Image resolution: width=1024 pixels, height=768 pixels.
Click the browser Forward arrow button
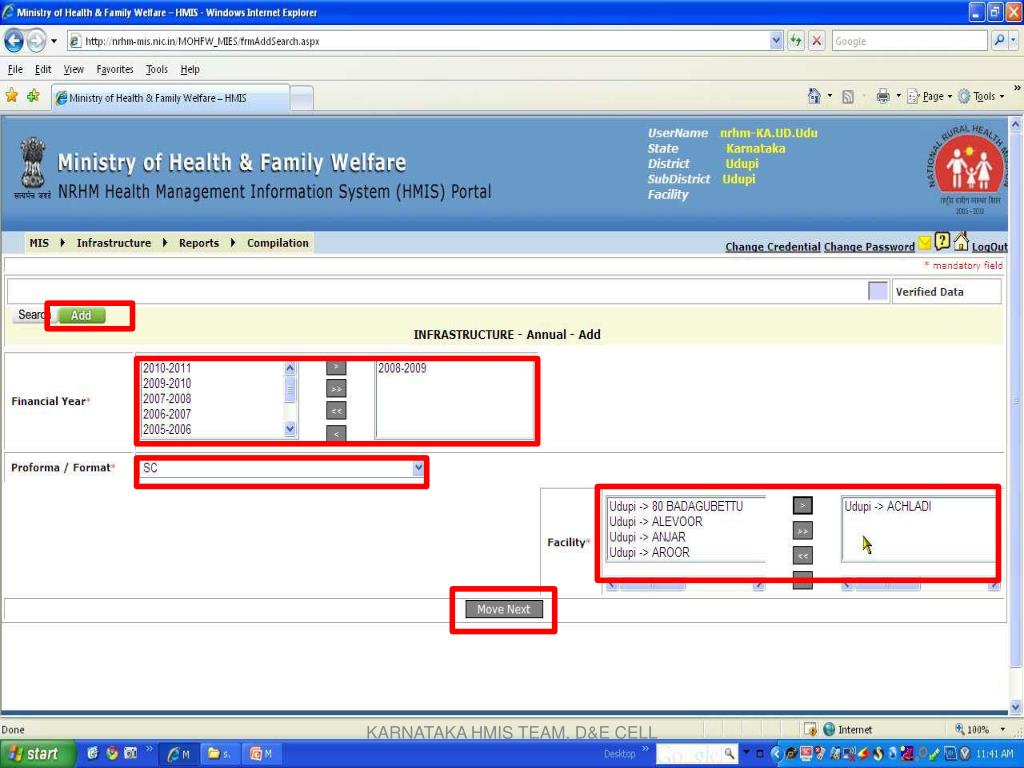click(x=37, y=41)
